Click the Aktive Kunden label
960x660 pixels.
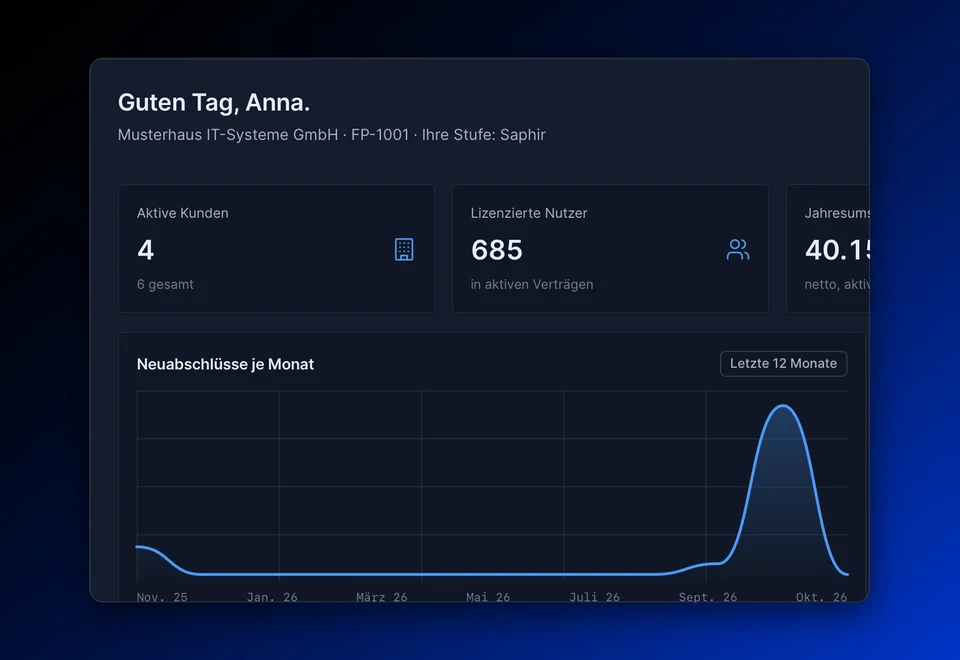(182, 213)
